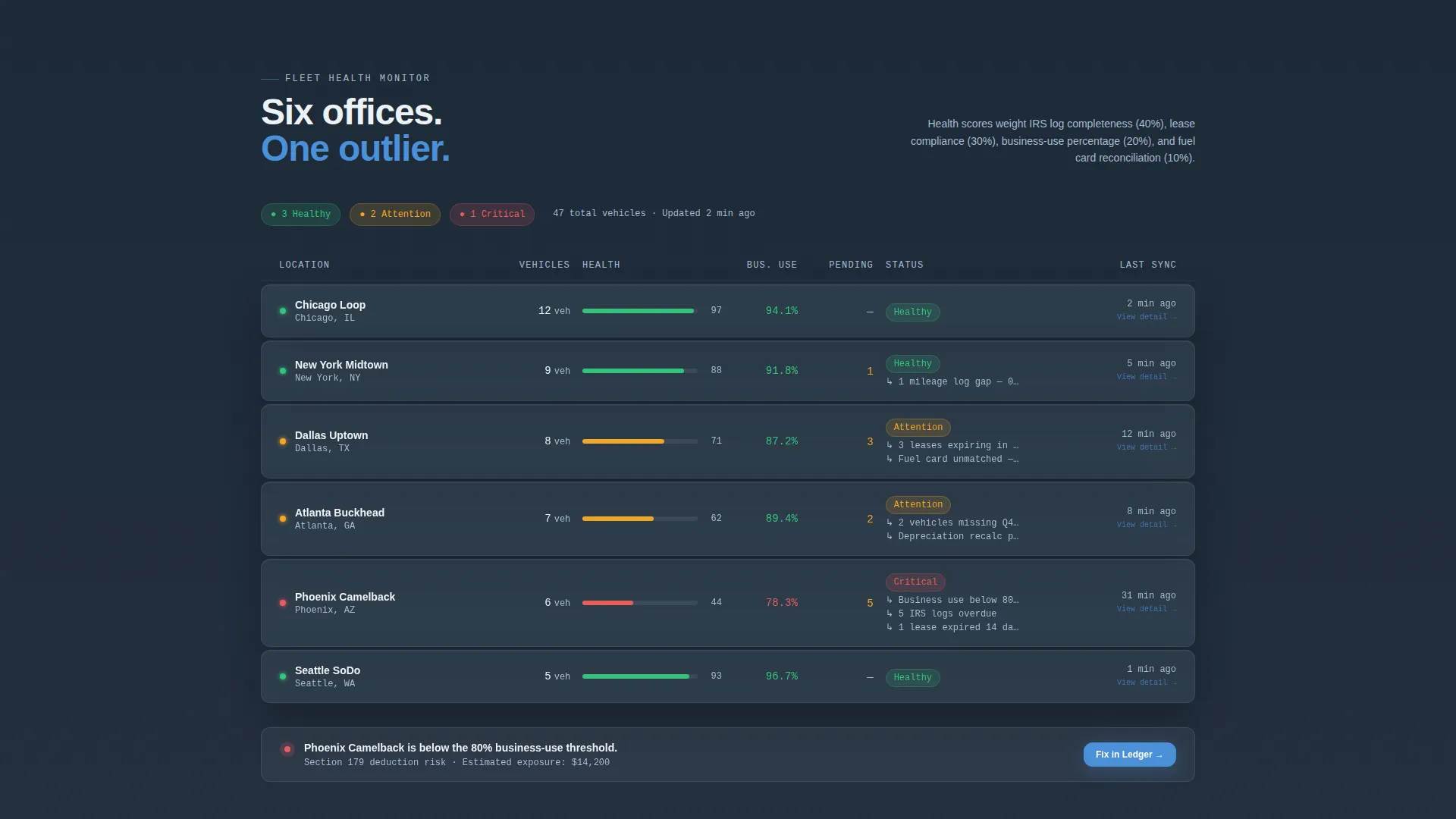Viewport: 1456px width, 819px height.
Task: Click the Healthy badge in New York Midtown row
Action: [912, 364]
